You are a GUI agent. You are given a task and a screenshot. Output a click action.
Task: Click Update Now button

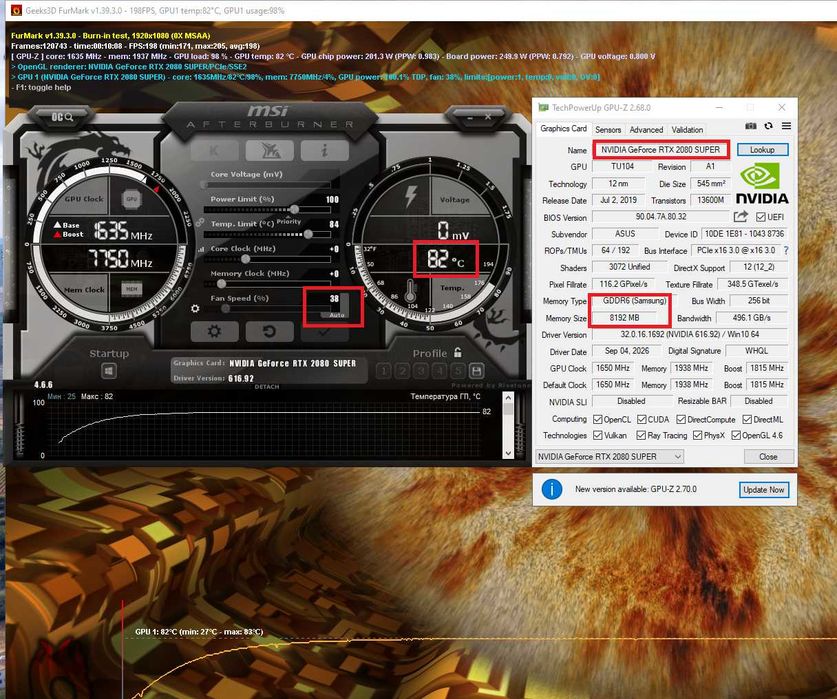[x=763, y=490]
